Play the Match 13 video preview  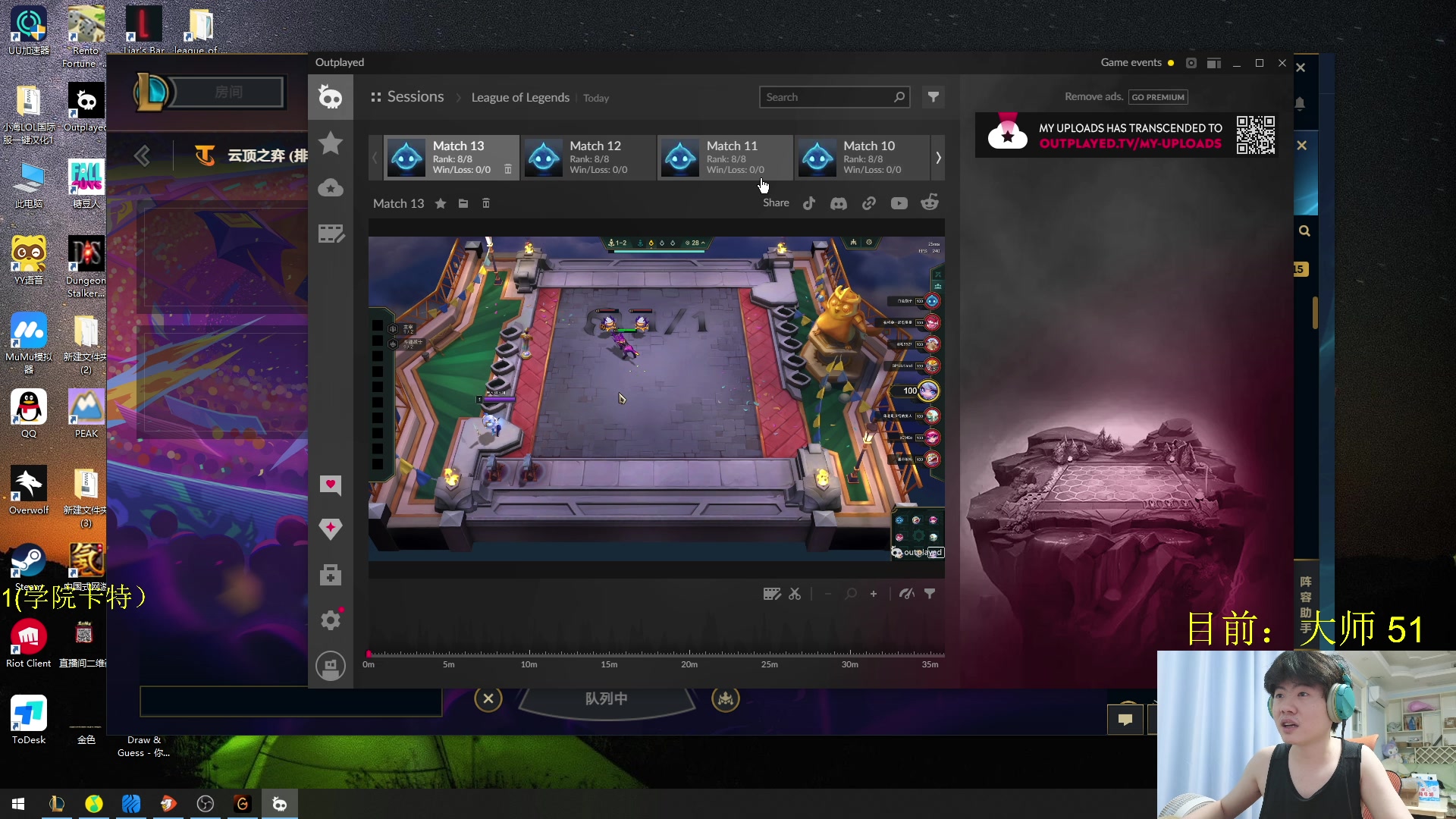(x=657, y=398)
